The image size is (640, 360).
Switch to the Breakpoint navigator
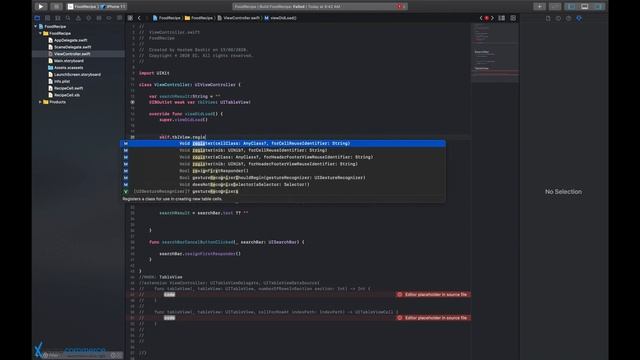pos(109,18)
